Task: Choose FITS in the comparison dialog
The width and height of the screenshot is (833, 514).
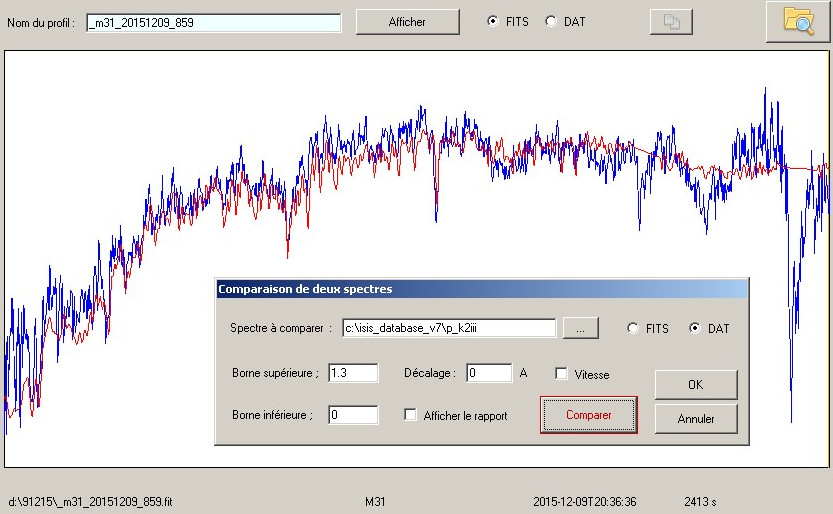Action: [633, 328]
